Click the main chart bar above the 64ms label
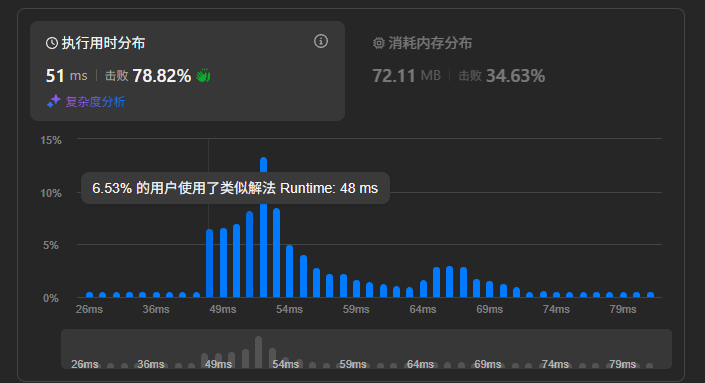Image resolution: width=705 pixels, height=383 pixels. [x=423, y=289]
